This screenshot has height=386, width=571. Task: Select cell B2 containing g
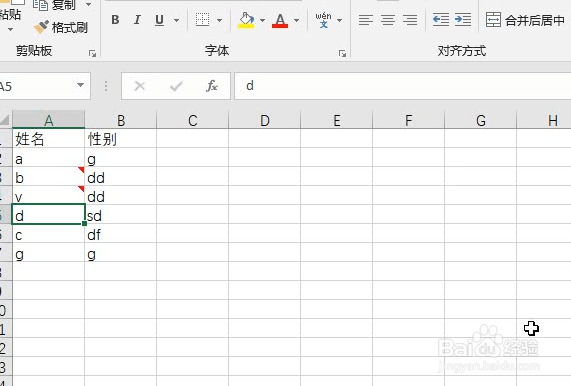pyautogui.click(x=121, y=157)
